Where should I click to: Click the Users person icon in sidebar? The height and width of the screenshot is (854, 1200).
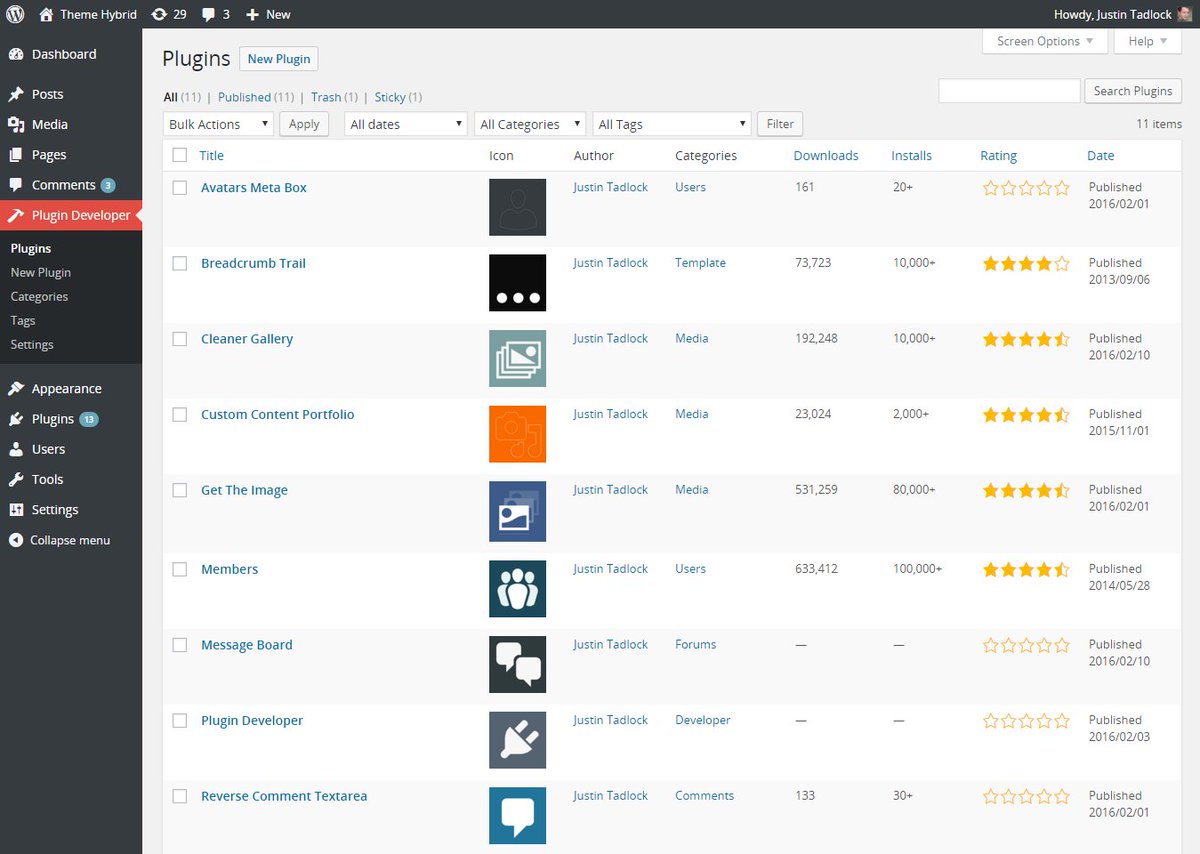[x=16, y=449]
